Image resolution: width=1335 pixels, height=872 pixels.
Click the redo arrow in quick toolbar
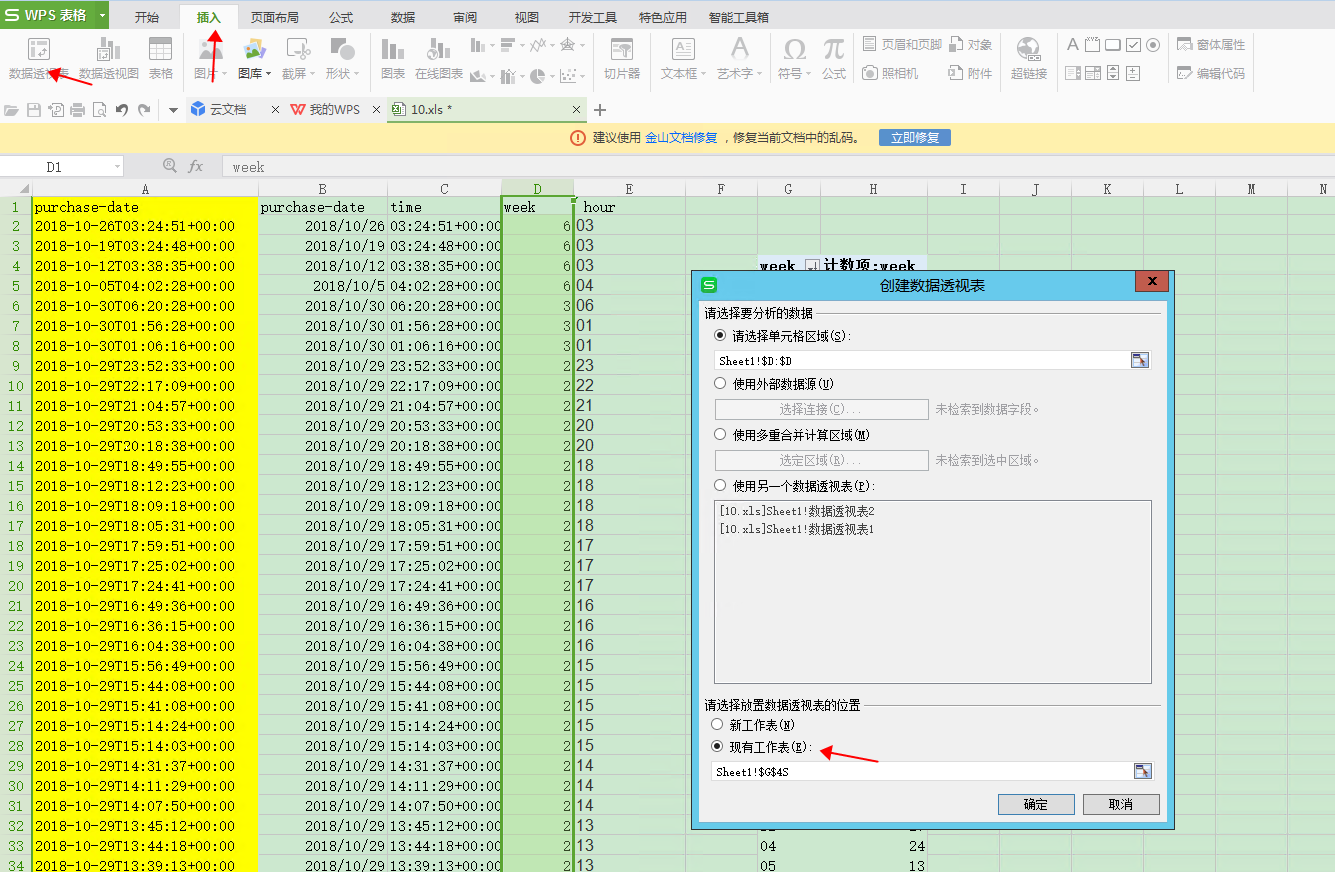(144, 109)
